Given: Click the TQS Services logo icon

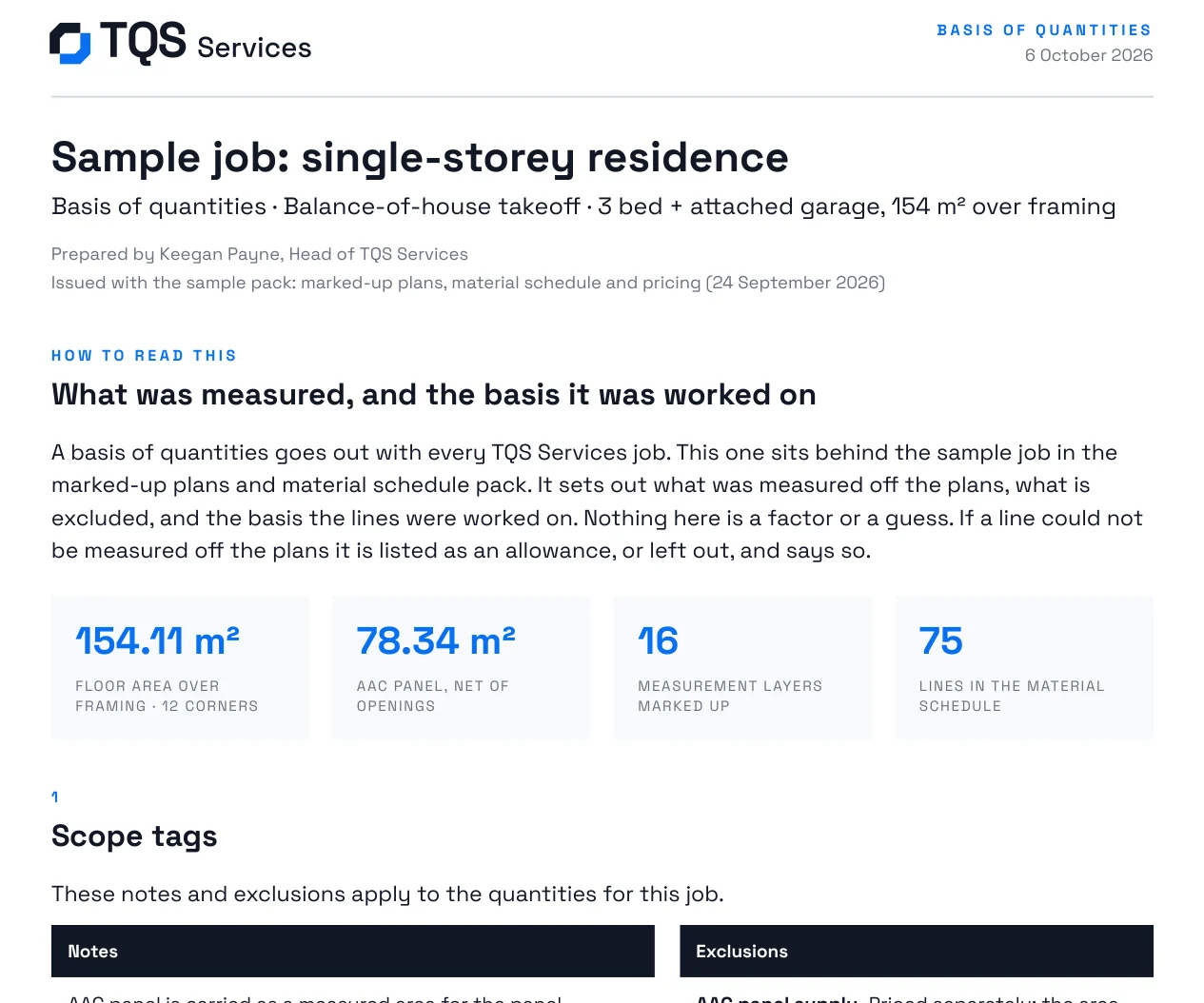Looking at the screenshot, I should (x=70, y=44).
